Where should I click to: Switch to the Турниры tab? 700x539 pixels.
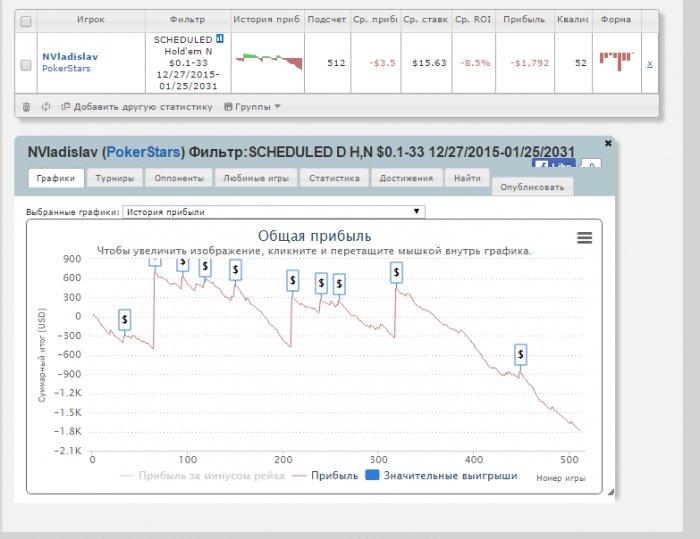(x=115, y=178)
